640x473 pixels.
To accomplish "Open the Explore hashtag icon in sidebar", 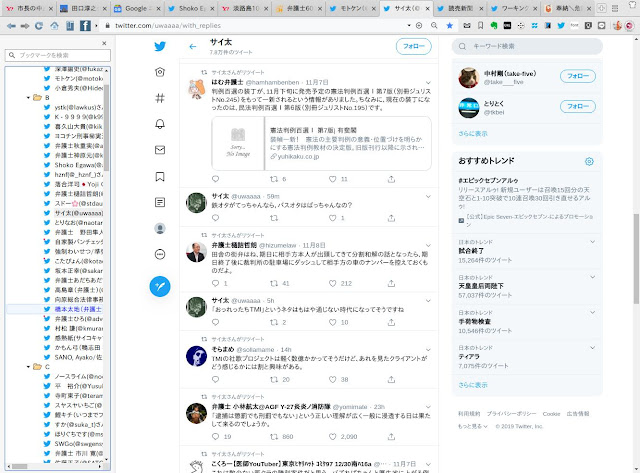I will [x=160, y=98].
